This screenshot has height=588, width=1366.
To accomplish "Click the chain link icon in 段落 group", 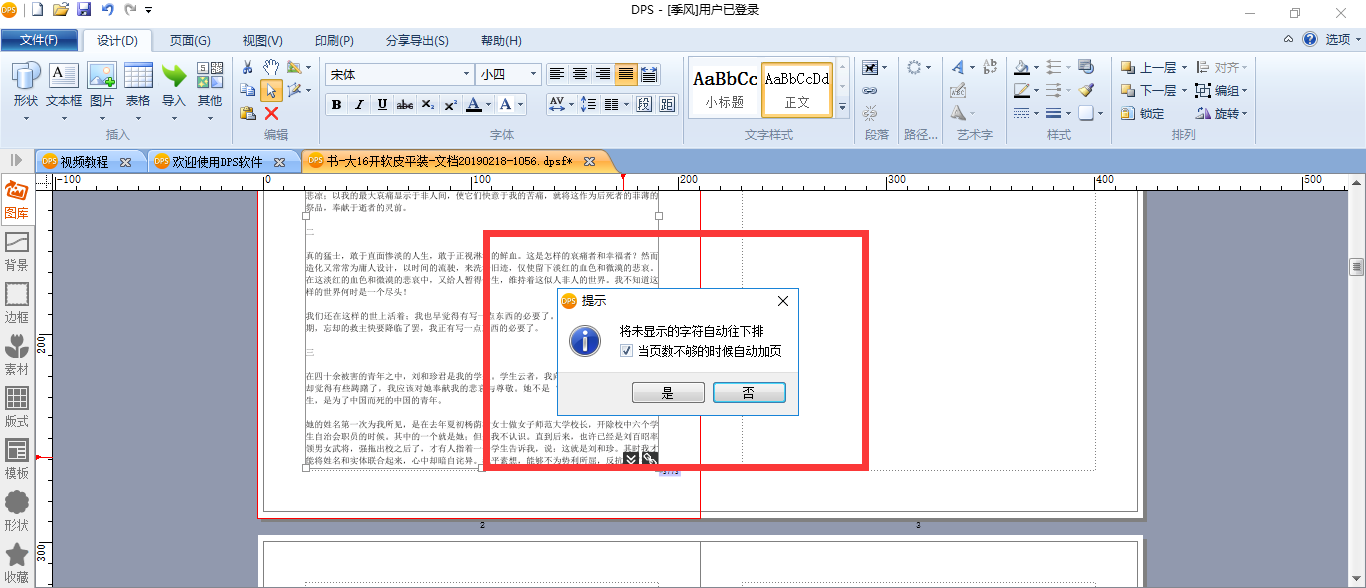I will click(870, 90).
